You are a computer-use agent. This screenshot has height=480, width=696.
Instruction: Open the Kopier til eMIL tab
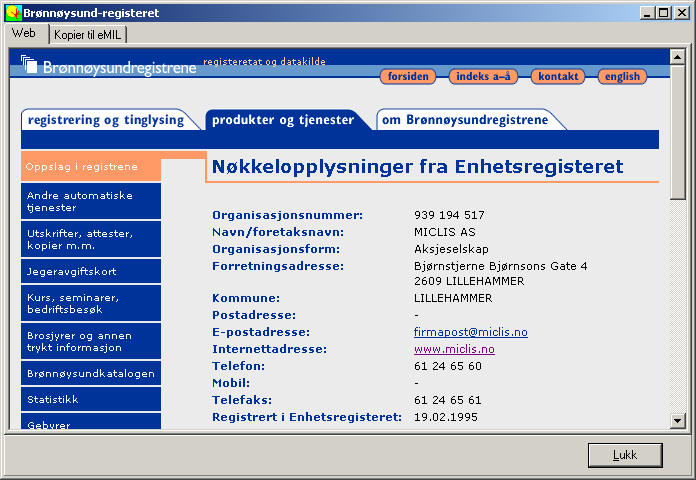88,35
